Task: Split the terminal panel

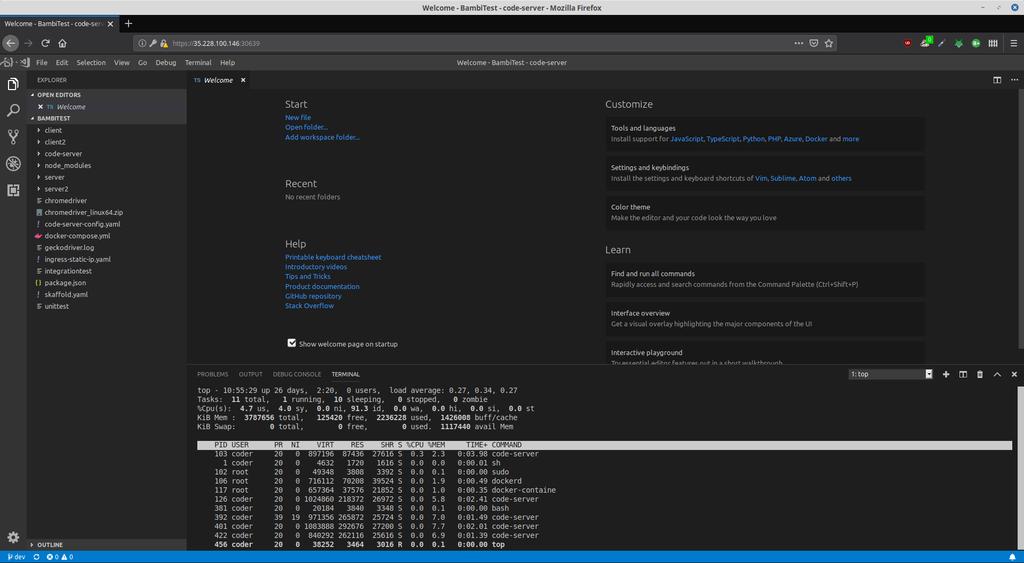Action: point(963,374)
